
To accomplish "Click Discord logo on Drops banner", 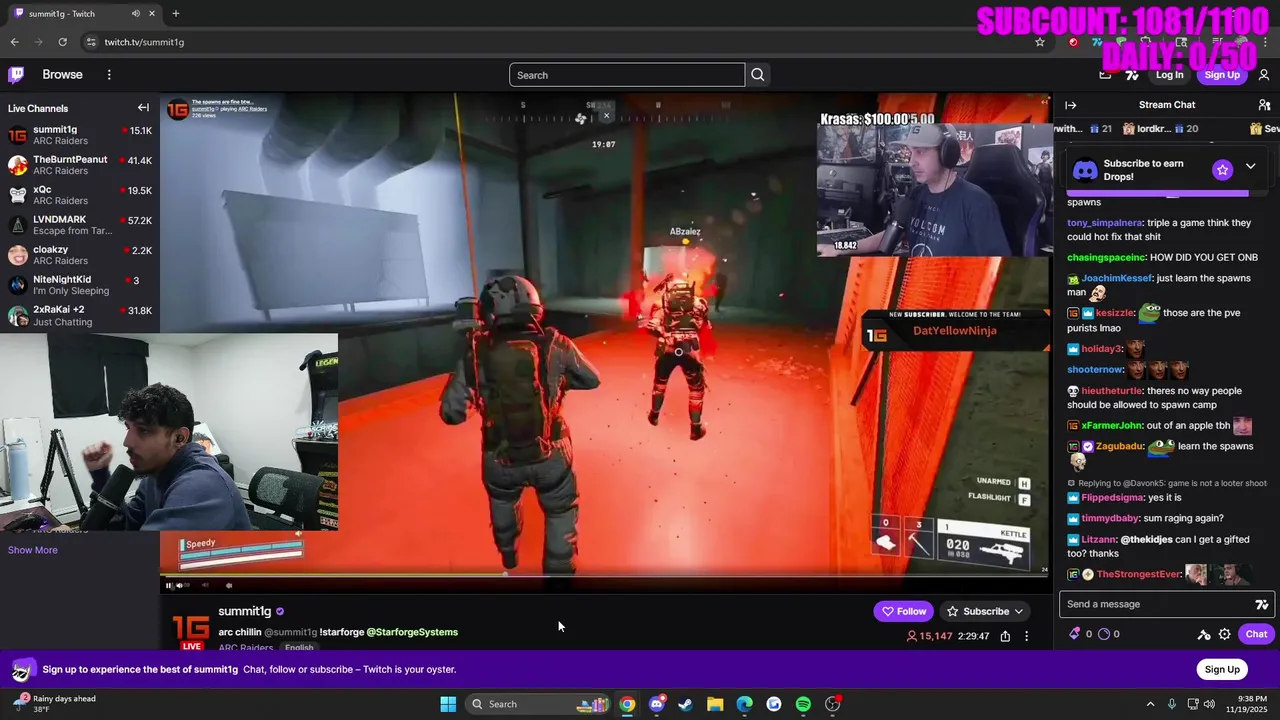I will [x=1085, y=170].
